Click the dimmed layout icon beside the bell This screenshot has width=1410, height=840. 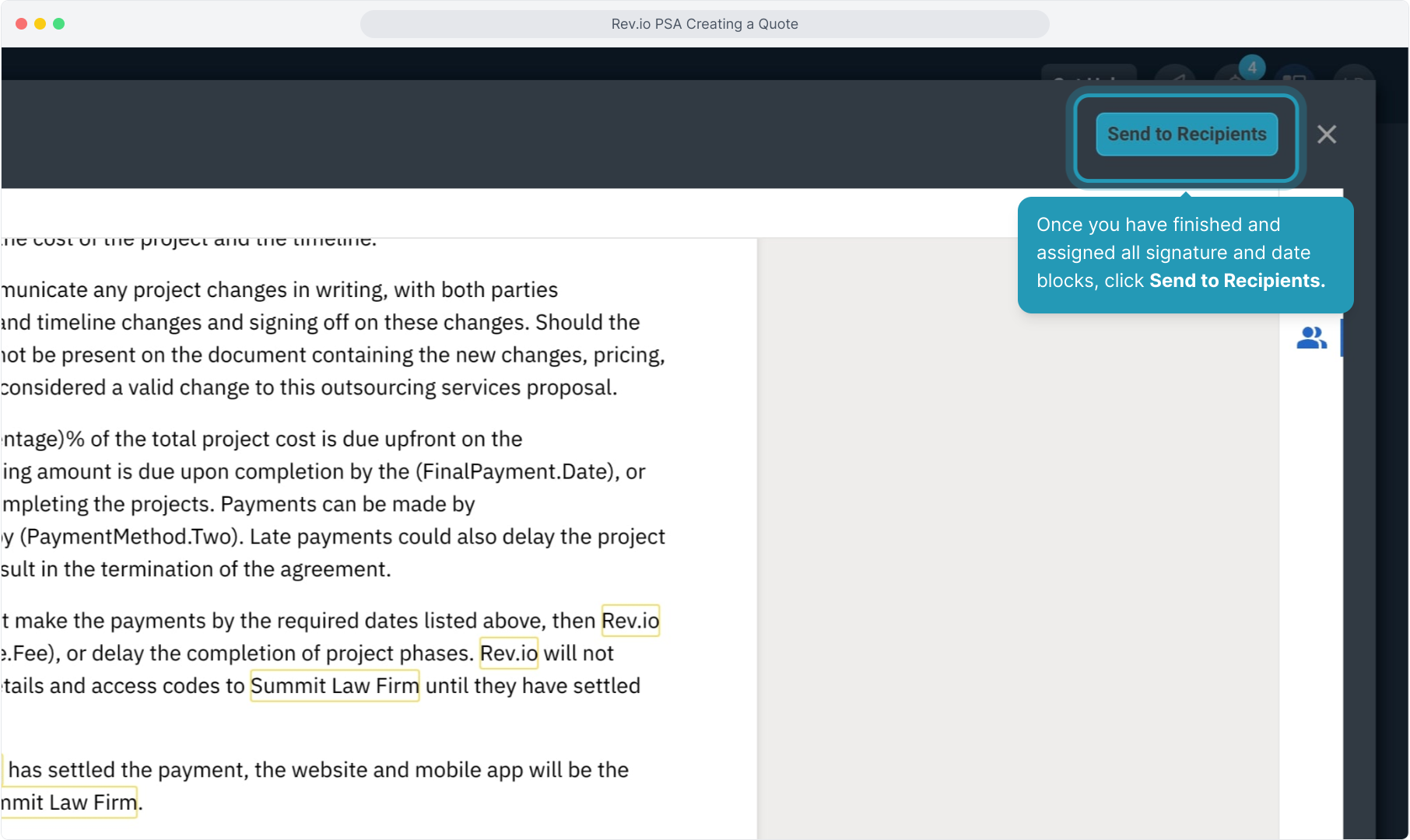click(x=1294, y=76)
